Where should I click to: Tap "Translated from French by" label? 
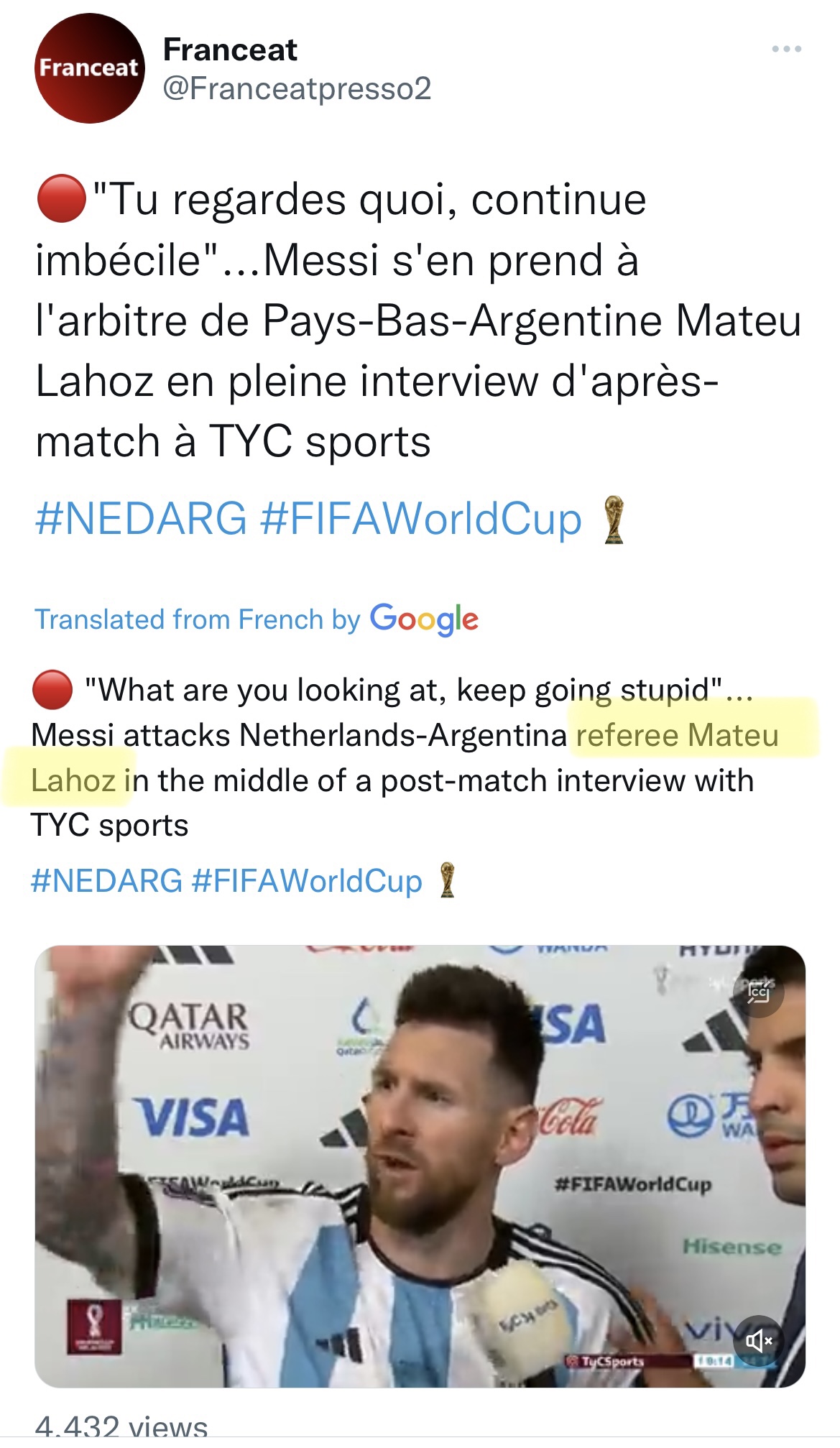(198, 619)
